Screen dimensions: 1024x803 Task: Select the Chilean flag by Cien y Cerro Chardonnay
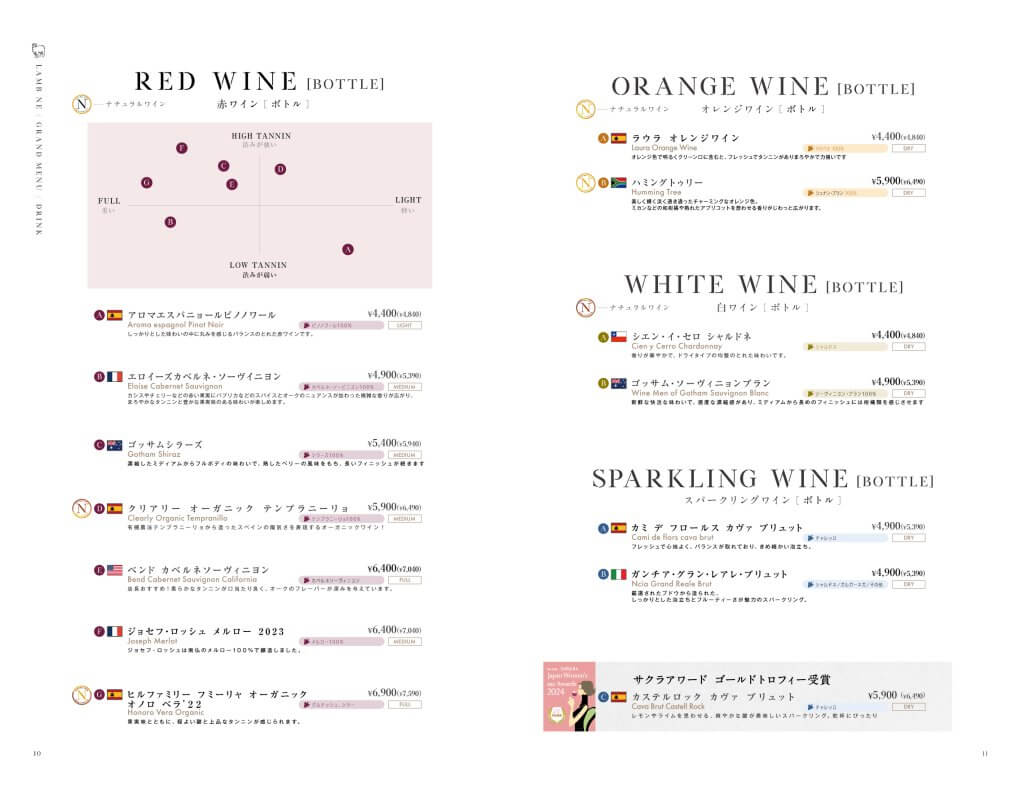pyautogui.click(x=618, y=338)
